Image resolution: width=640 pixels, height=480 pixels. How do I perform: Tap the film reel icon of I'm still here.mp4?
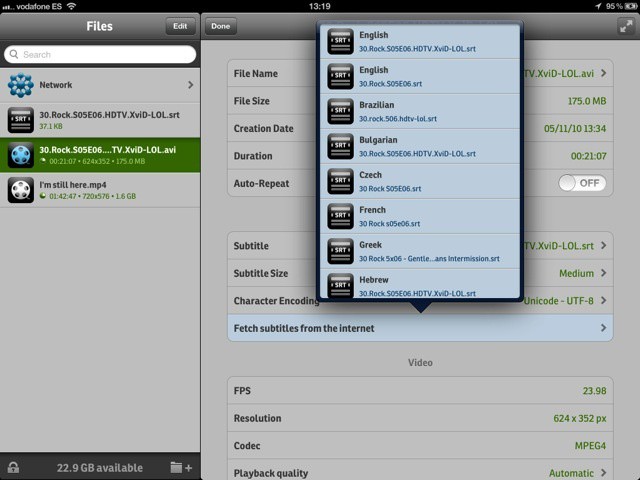(20, 190)
